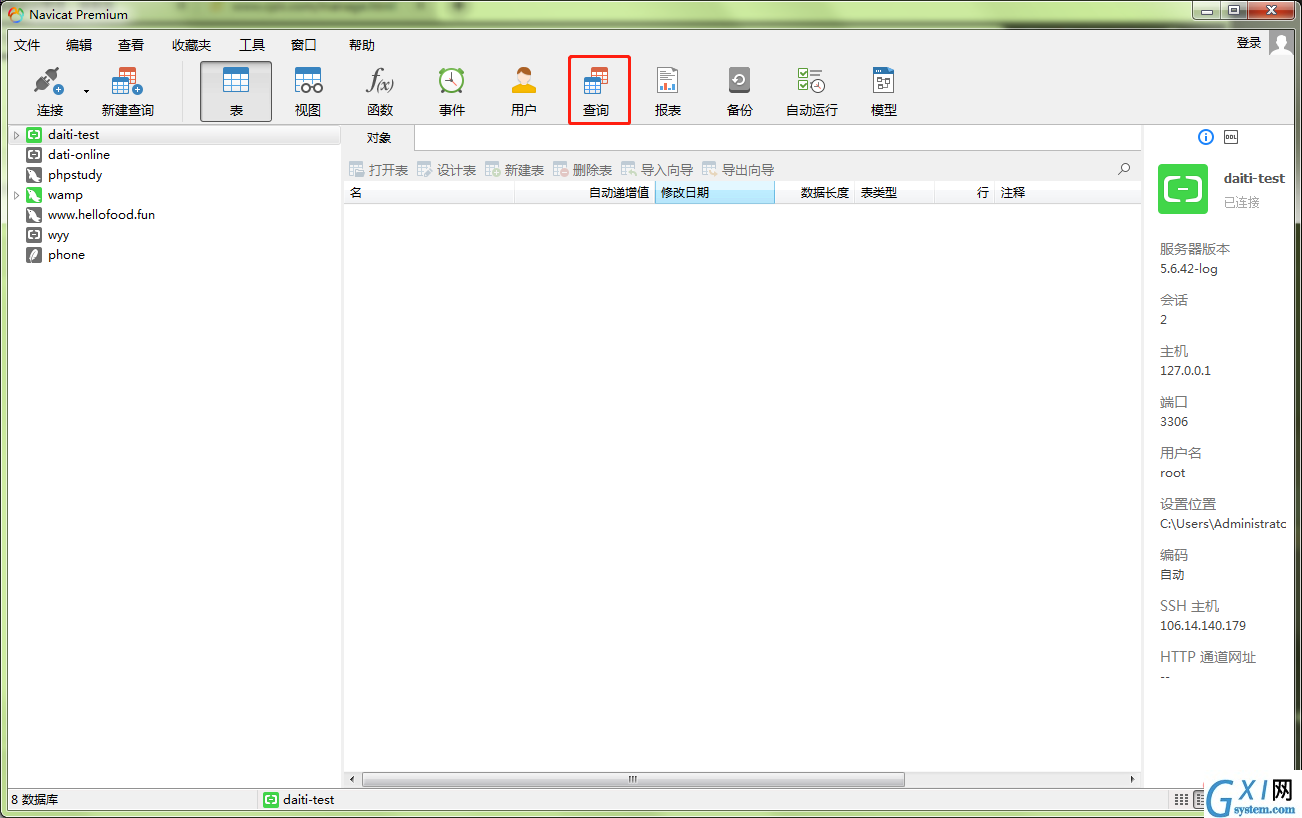
Task: Select the phone connection
Action: point(66,255)
